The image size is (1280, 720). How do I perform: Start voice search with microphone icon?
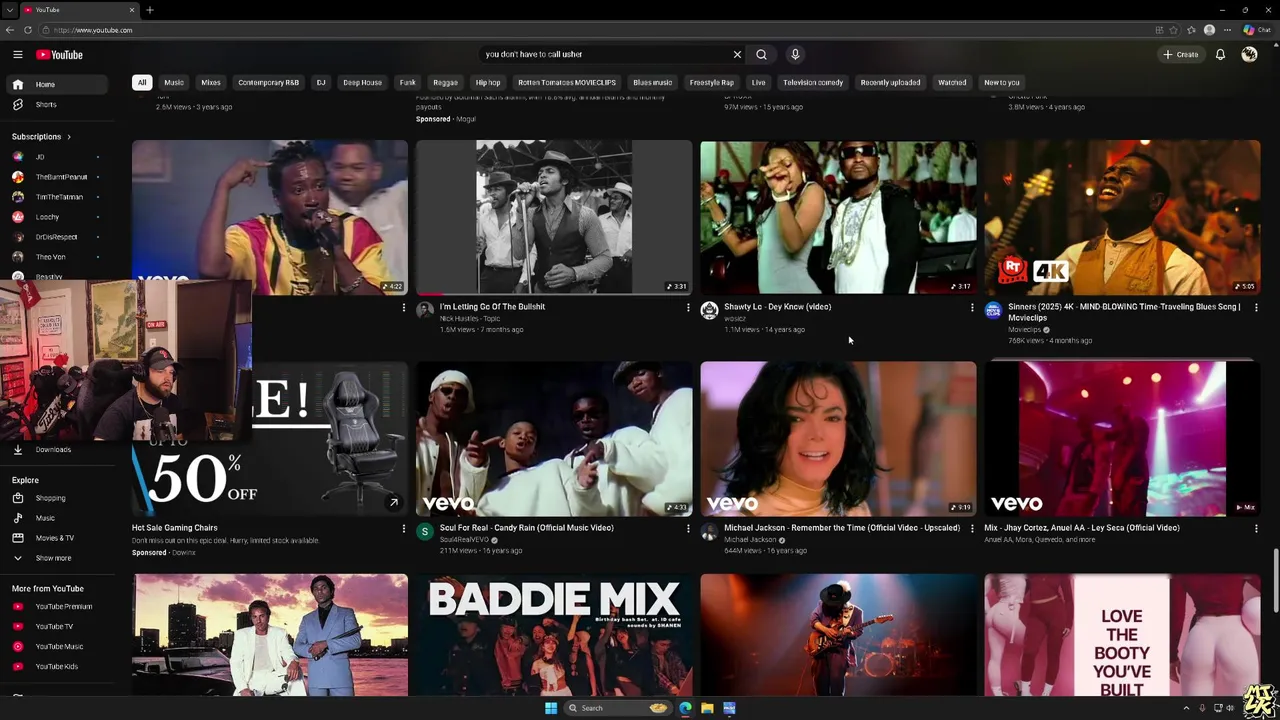[x=795, y=55]
